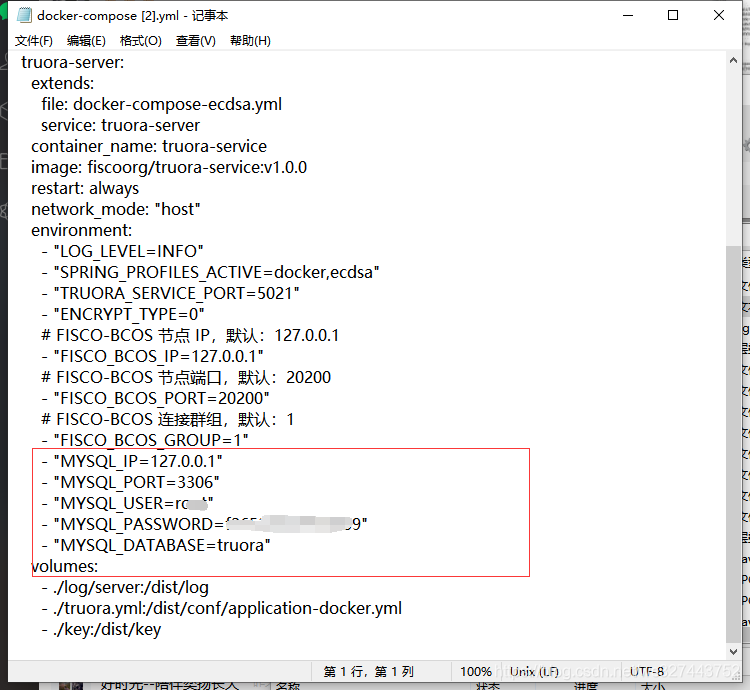Click the FISCO_BCOS_GROUP=1 line

point(145,441)
